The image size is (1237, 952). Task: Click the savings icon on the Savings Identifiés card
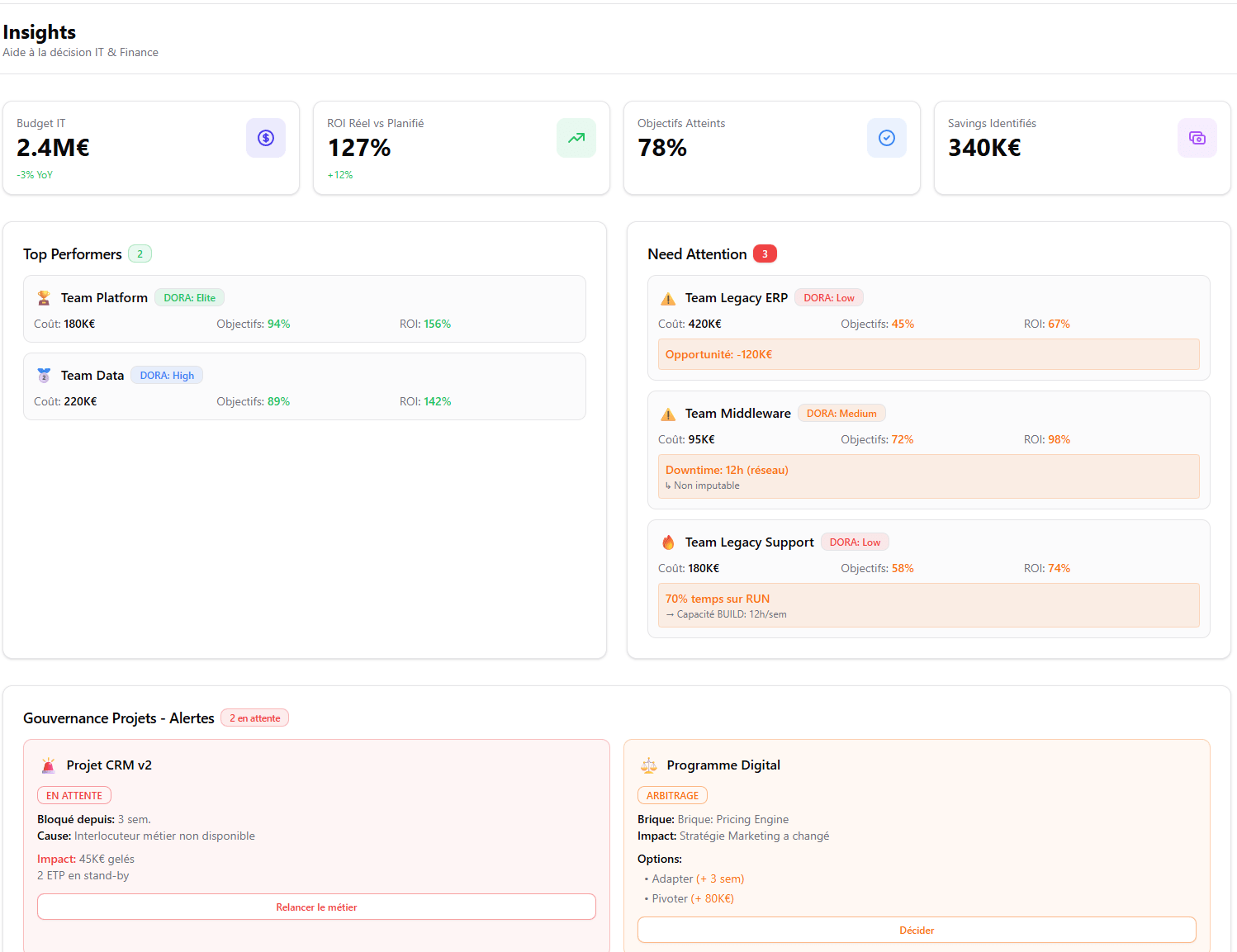[x=1197, y=138]
